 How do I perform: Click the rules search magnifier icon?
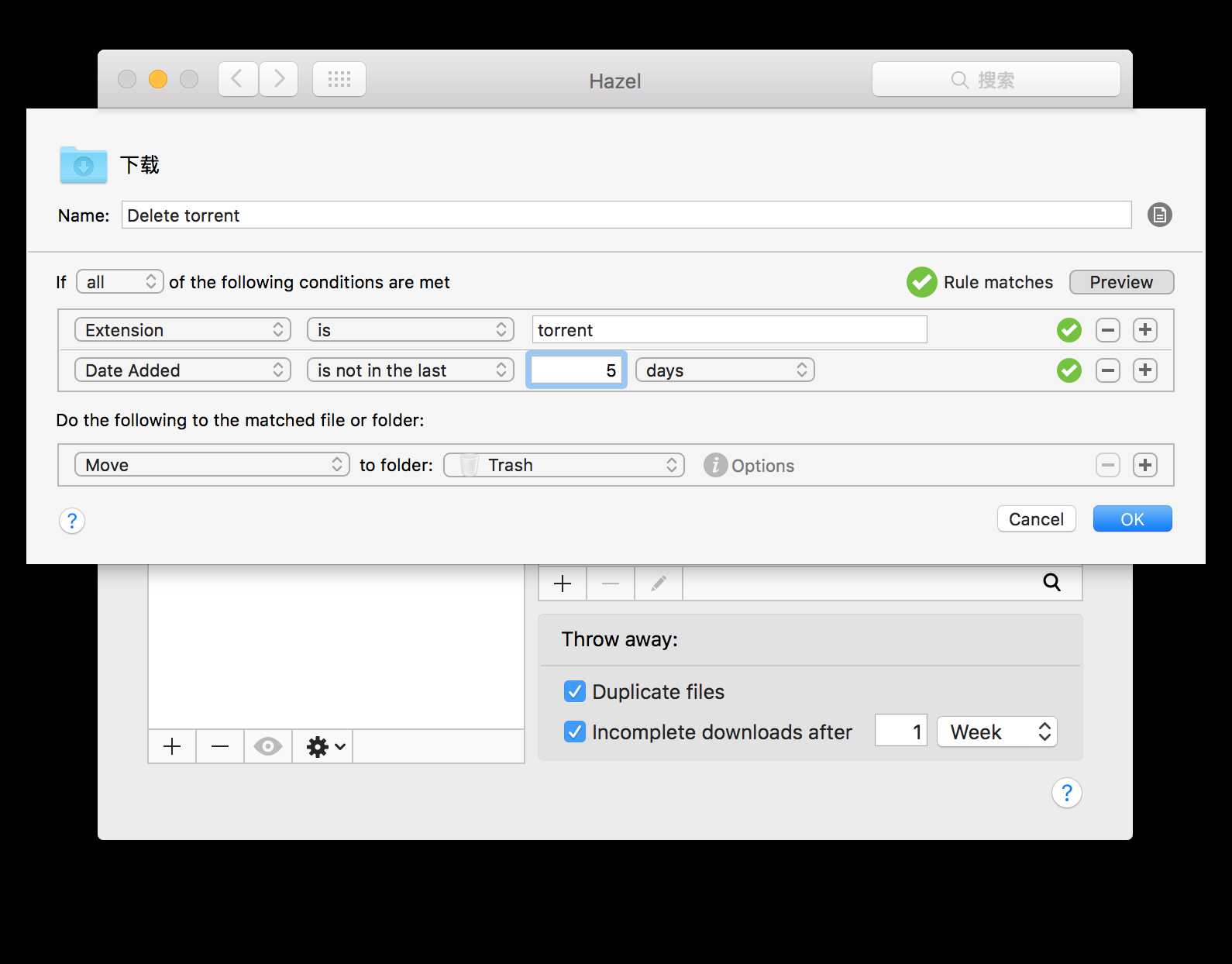tap(1051, 583)
